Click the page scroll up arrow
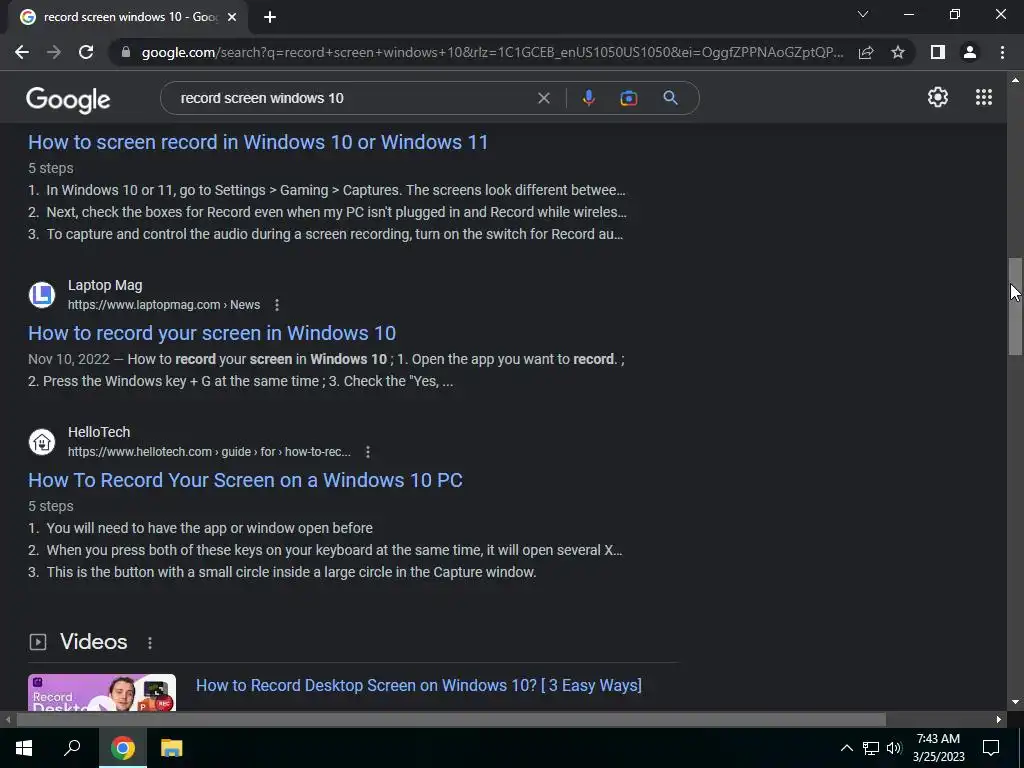This screenshot has width=1024, height=768. [1015, 80]
